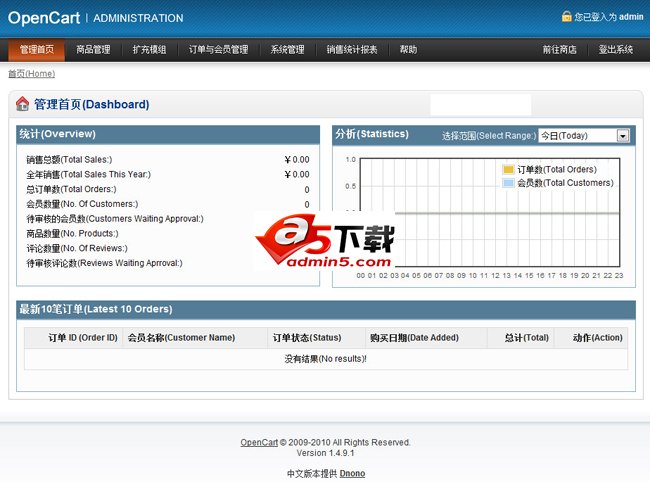Viewport: 650px width, 482px height.
Task: Click the 订单数(Total Orders) legend label
Action: [x=557, y=170]
